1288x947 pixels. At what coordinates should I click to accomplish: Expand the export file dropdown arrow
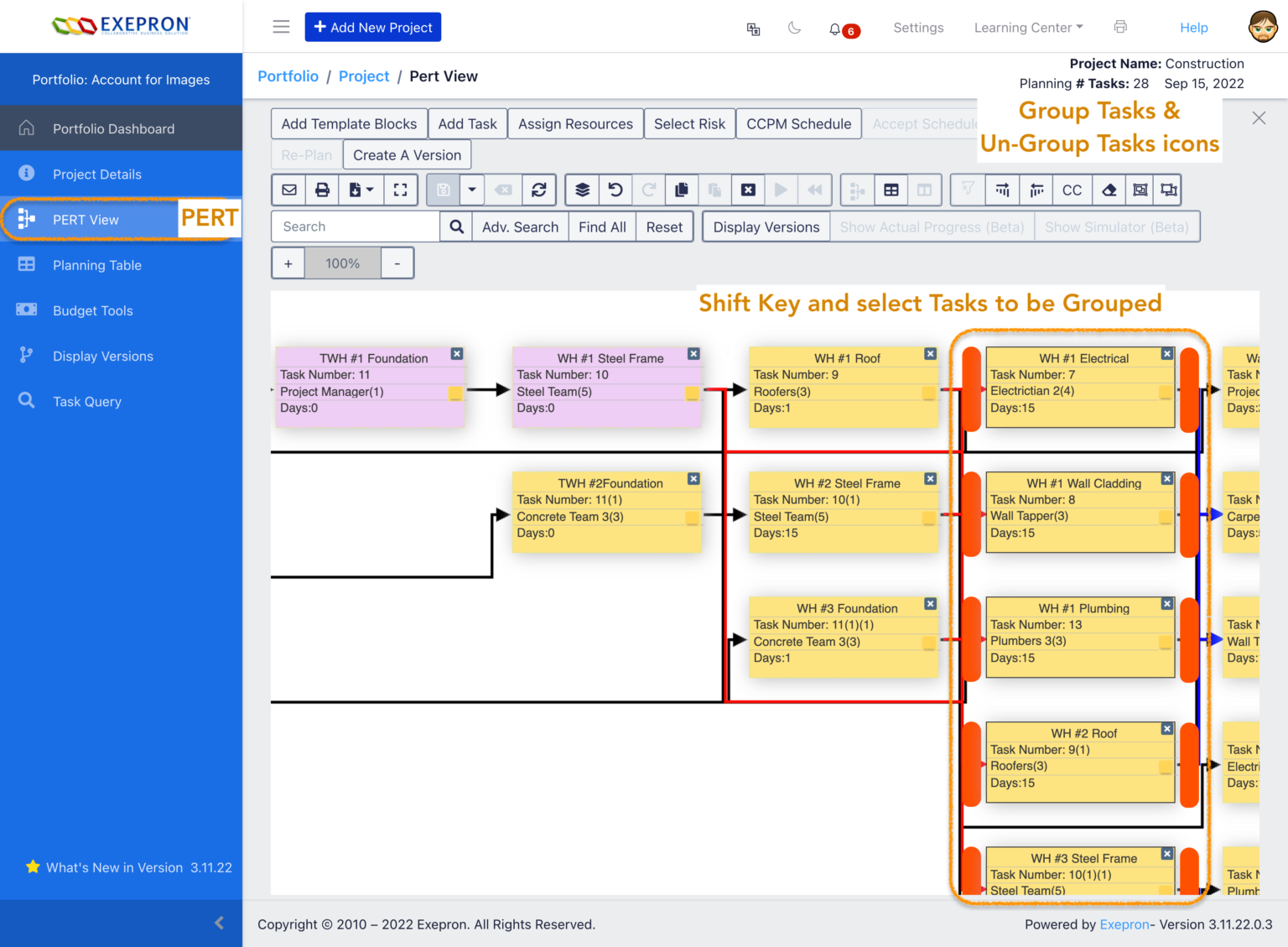tap(370, 190)
